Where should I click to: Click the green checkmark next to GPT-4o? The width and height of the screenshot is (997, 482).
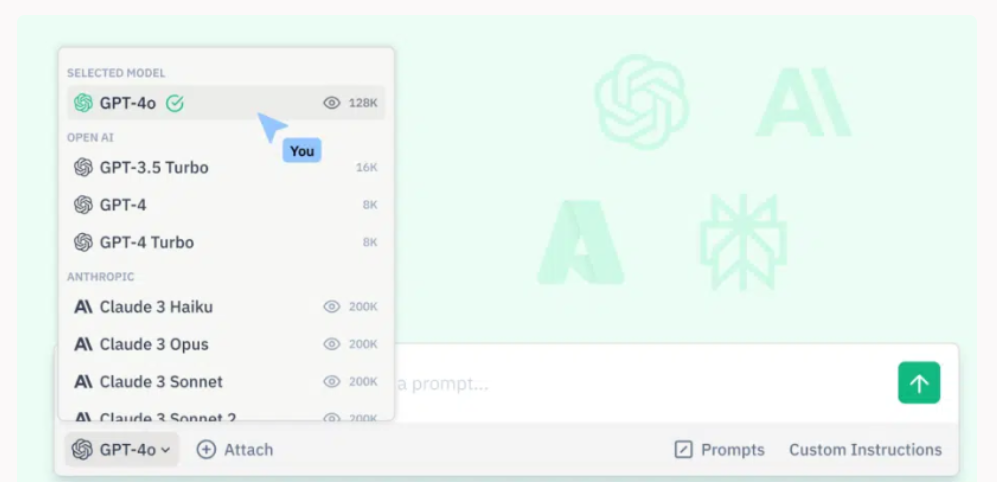click(x=175, y=103)
